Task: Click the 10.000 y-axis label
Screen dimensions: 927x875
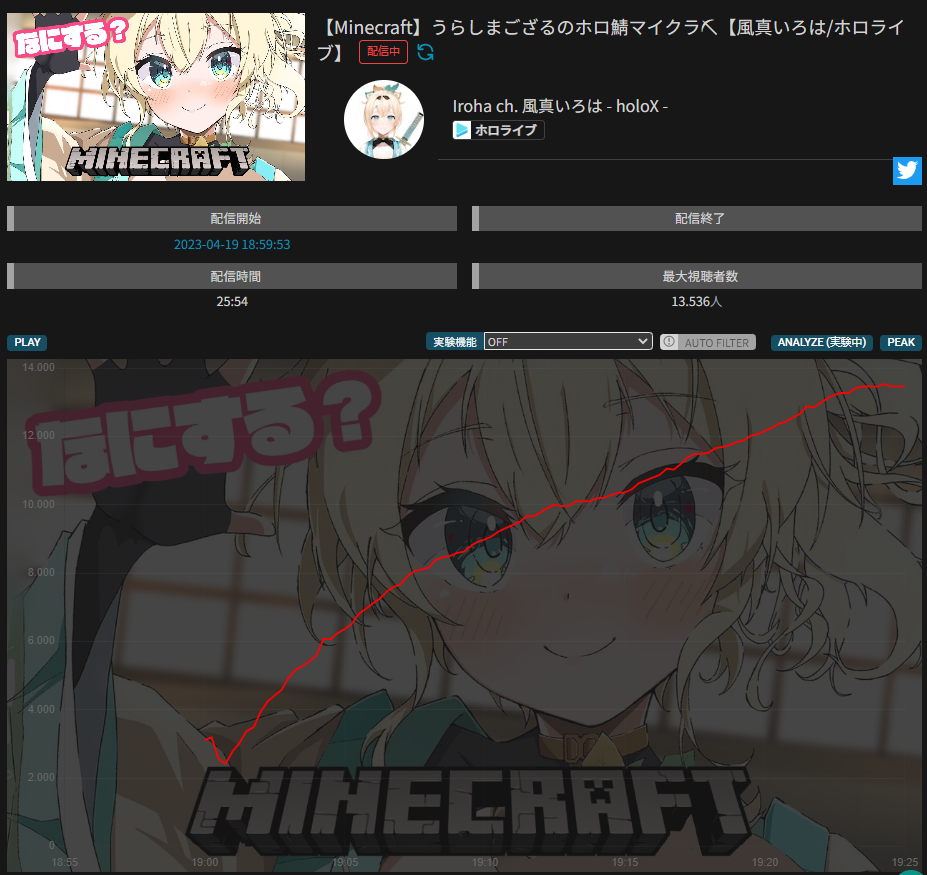Action: [x=38, y=504]
